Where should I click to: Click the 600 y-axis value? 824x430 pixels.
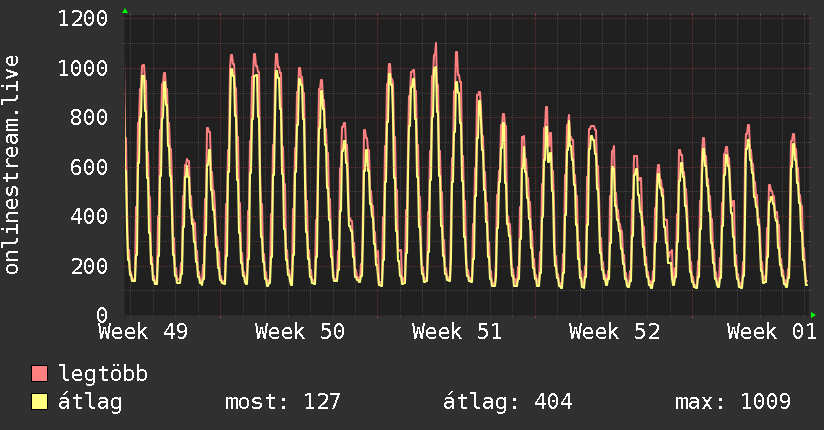(x=89, y=167)
